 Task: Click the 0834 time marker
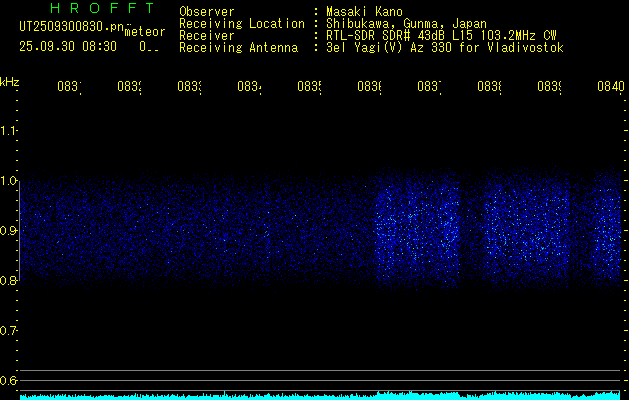249,87
